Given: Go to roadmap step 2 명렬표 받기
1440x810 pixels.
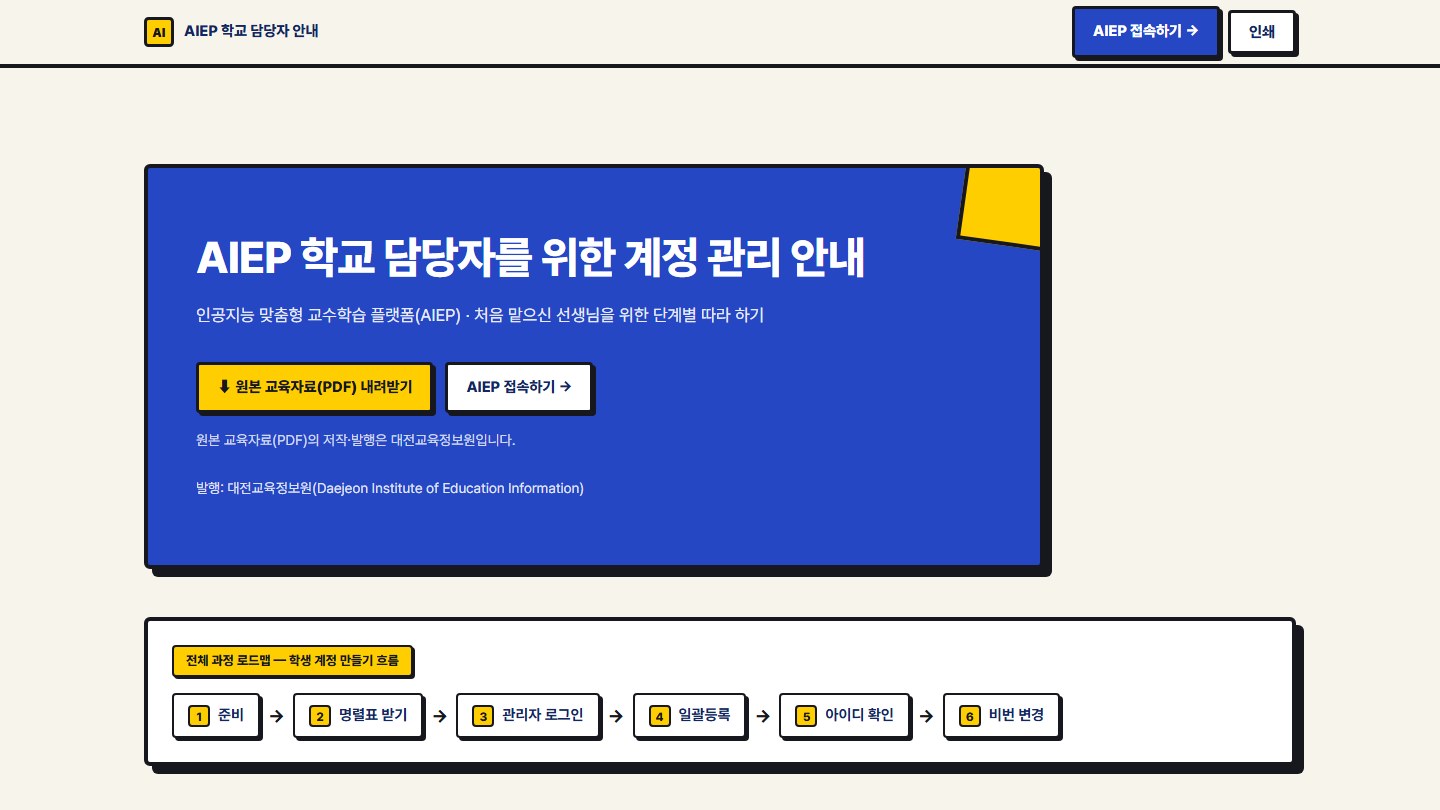Looking at the screenshot, I should click(358, 715).
